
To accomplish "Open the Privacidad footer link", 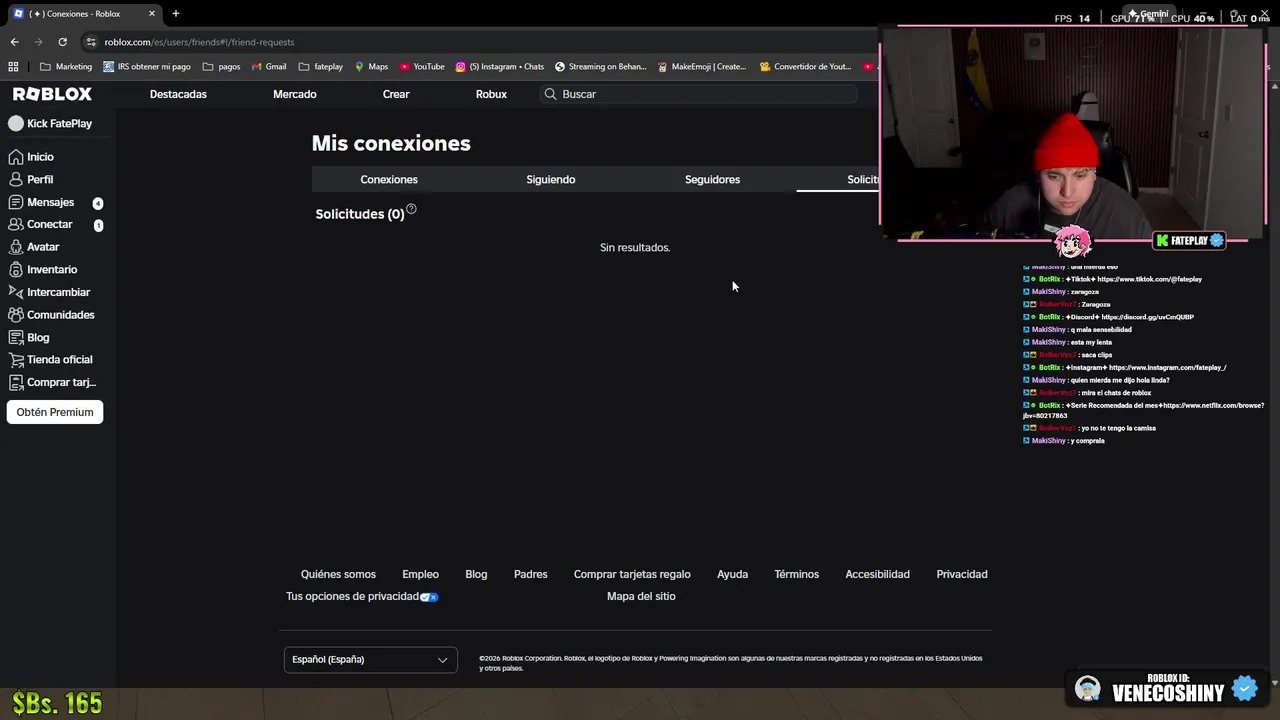I will coord(961,574).
